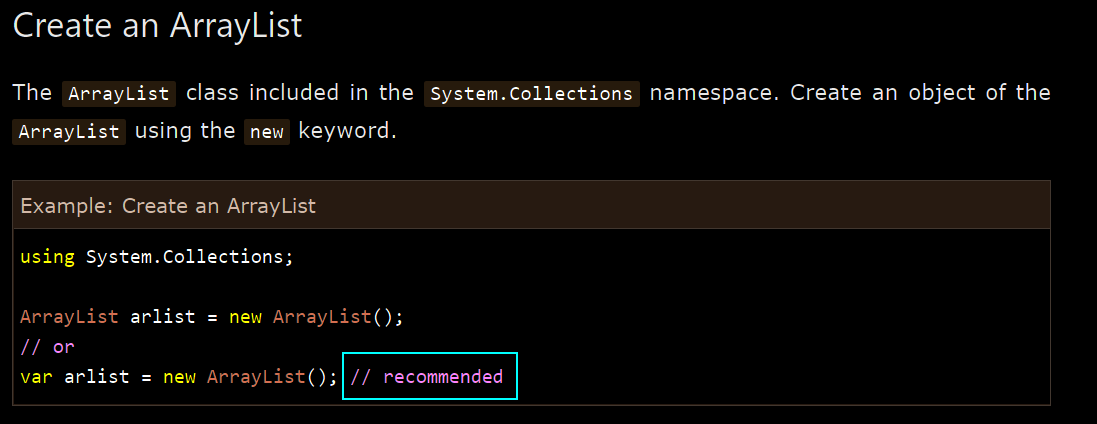
Task: Click the inline ArrayList code after "The"
Action: click(119, 94)
